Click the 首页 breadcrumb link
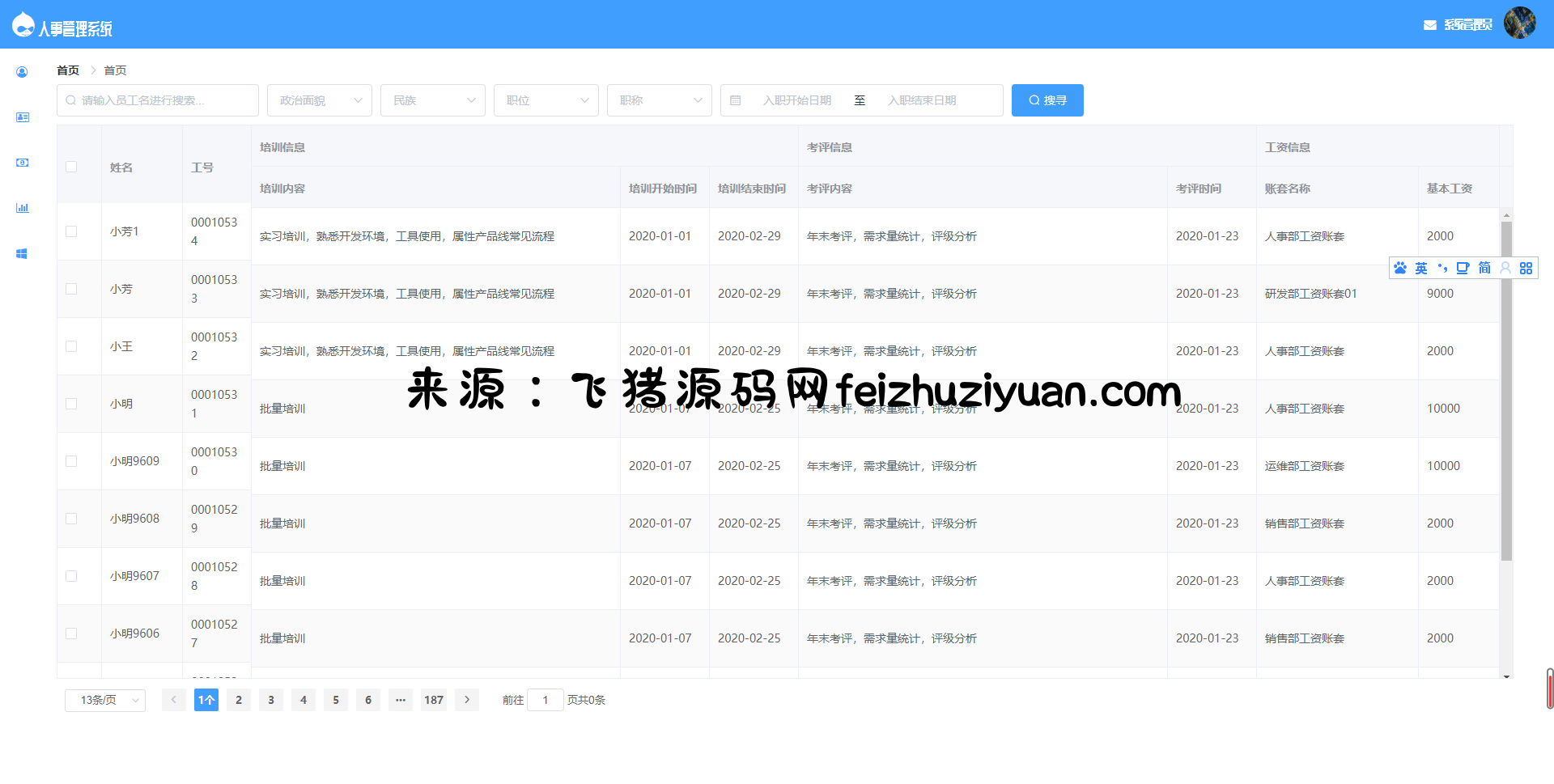Viewport: 1554px width, 784px height. pyautogui.click(x=68, y=70)
